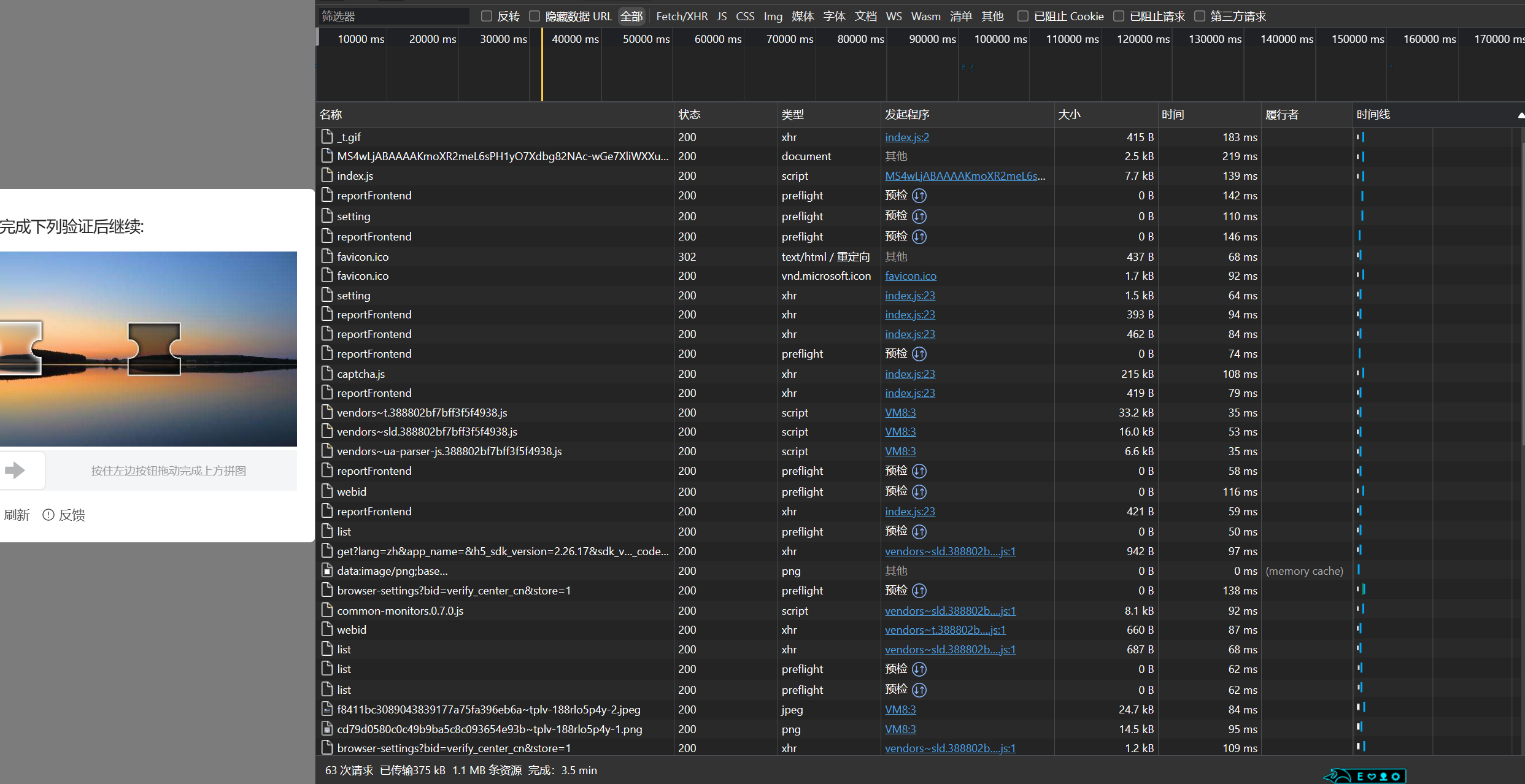Viewport: 1525px width, 784px height.
Task: Click the png file icon of cd79d0580 row
Action: tap(327, 729)
